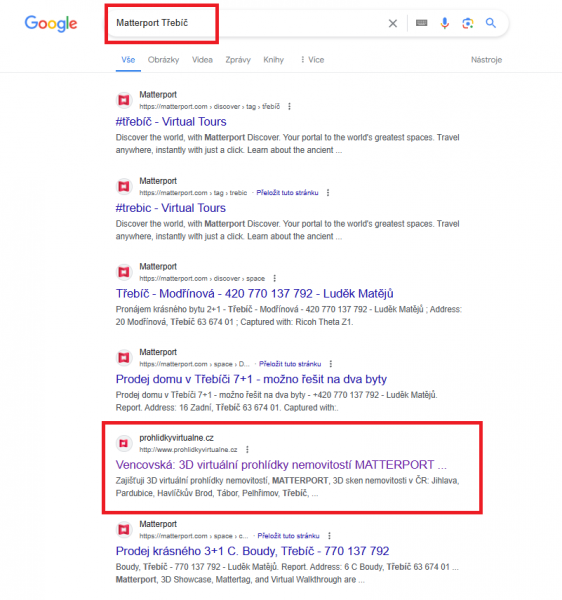
Task: Click Matterport site name above #třebíč result
Action: pyautogui.click(x=158, y=95)
